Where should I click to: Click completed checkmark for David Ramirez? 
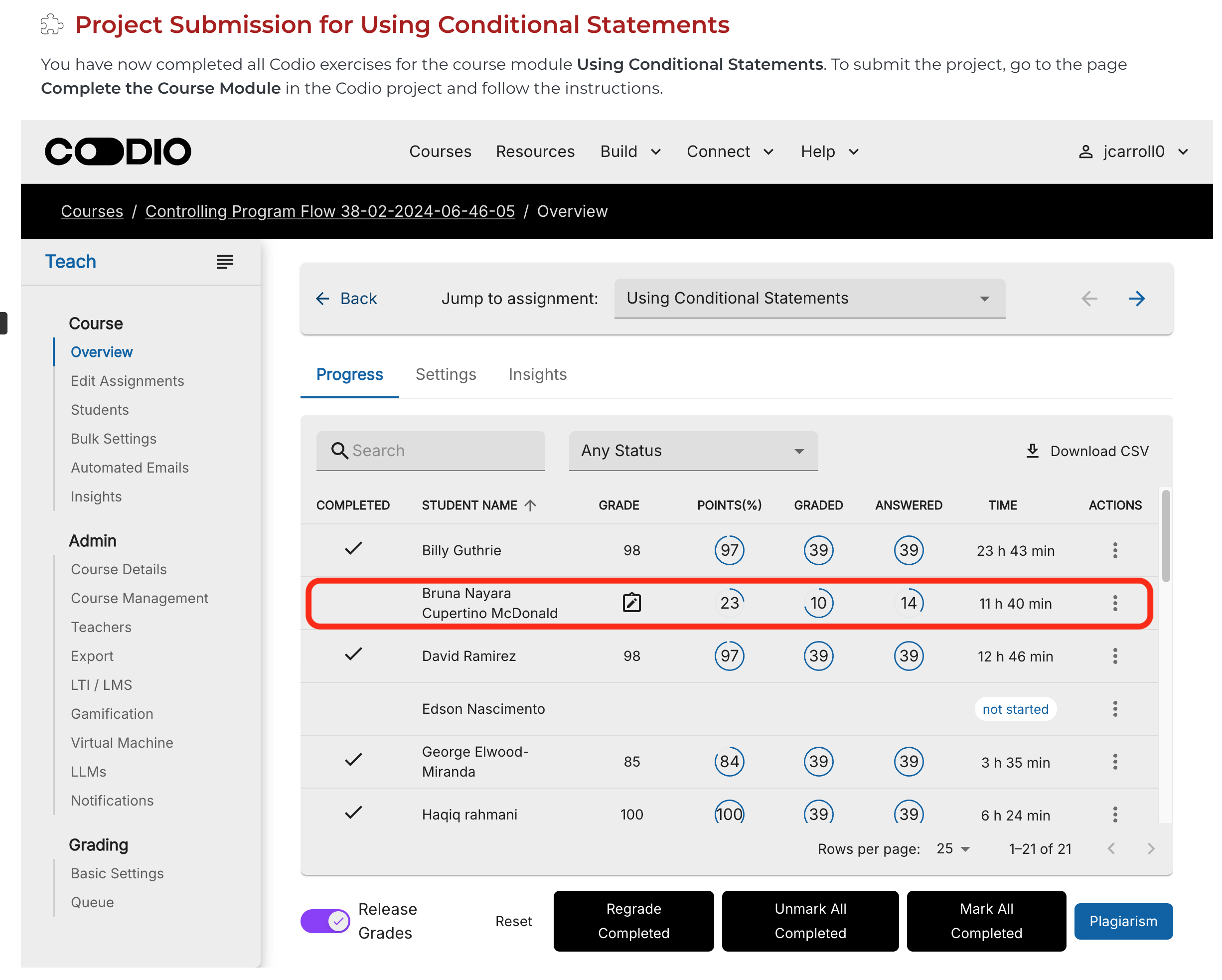coord(353,654)
